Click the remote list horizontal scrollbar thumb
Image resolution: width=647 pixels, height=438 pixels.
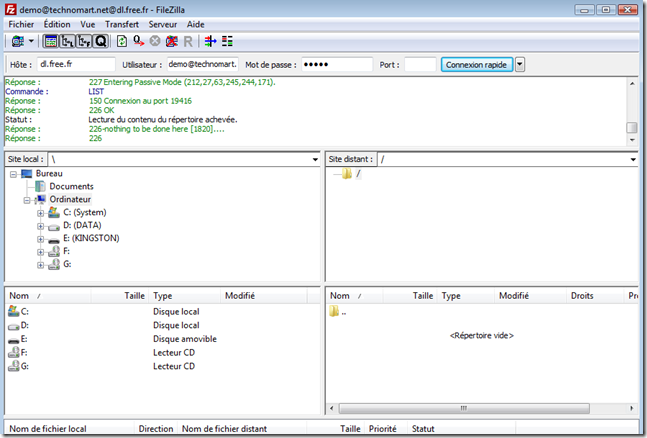(x=464, y=408)
